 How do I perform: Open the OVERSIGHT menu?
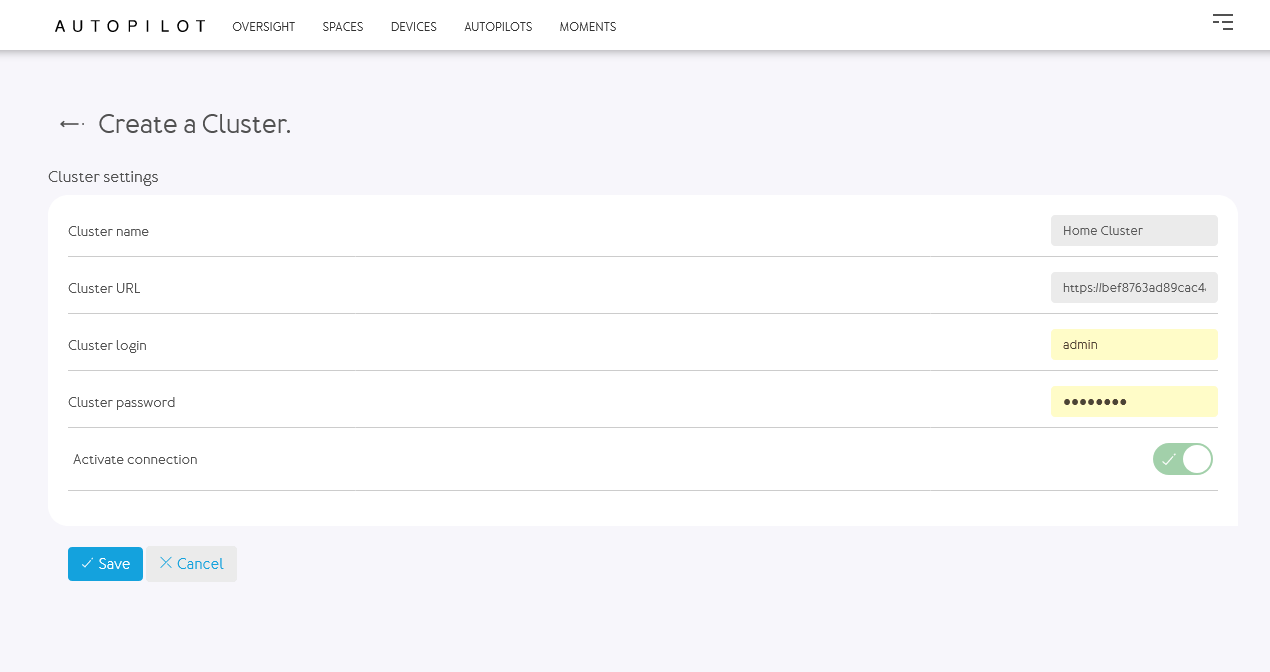264,27
